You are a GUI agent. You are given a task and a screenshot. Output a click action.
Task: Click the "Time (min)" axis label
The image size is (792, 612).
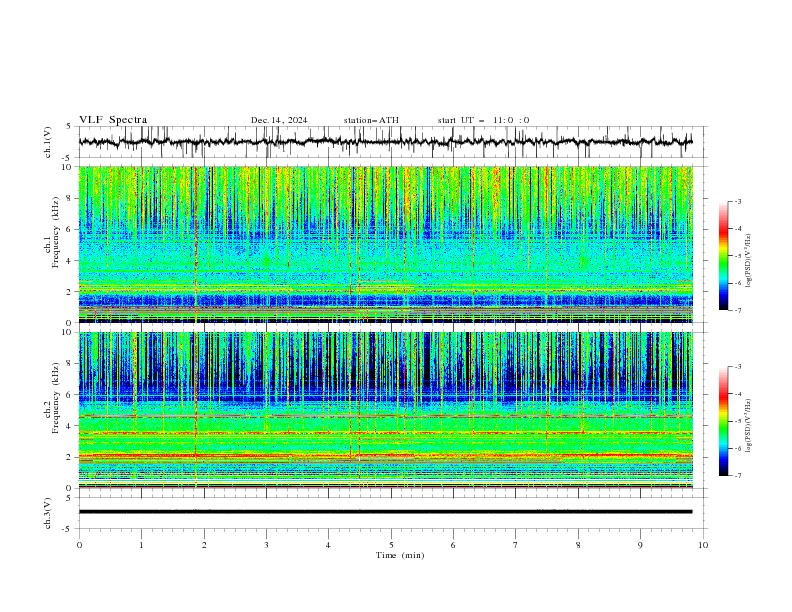click(400, 555)
